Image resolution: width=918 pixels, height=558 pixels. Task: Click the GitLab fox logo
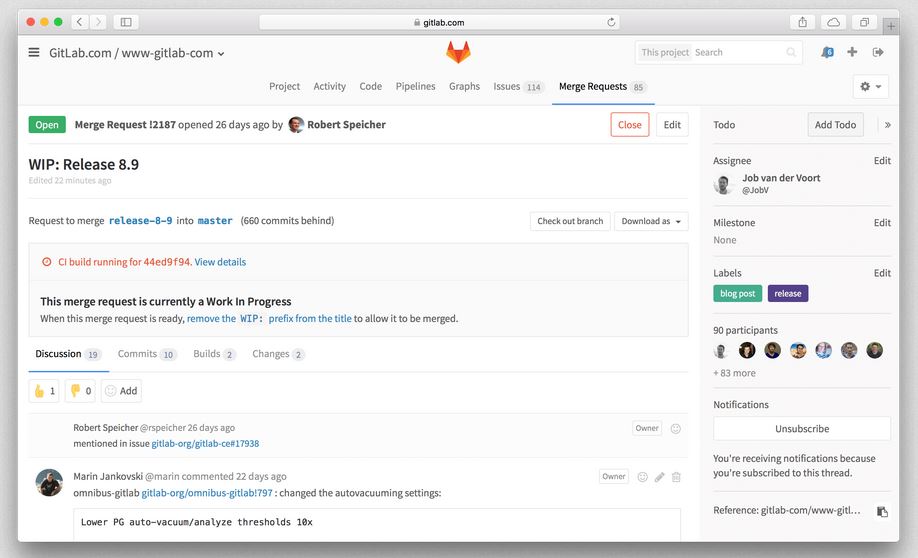click(x=458, y=52)
